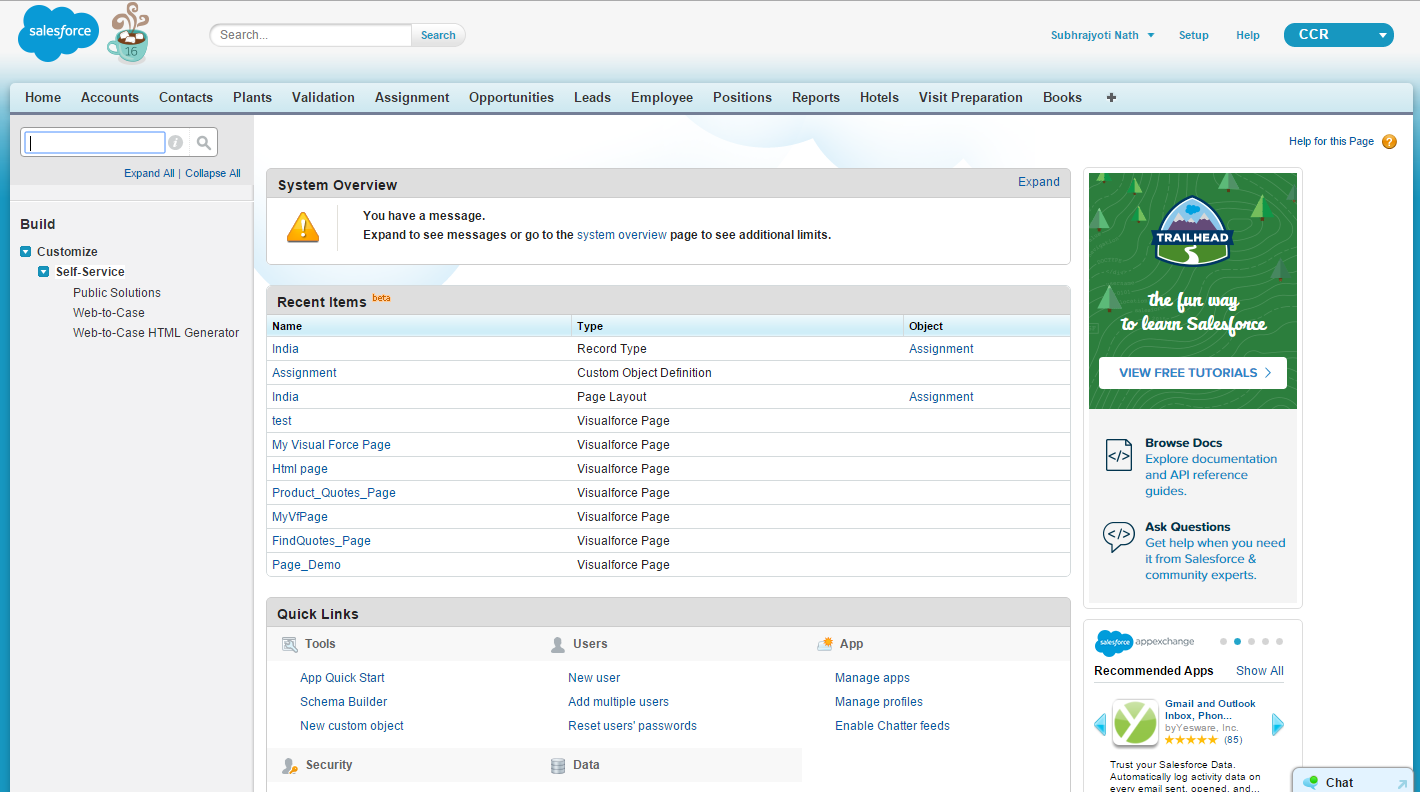The width and height of the screenshot is (1420, 792).
Task: Click Manage profiles quick link
Action: click(879, 702)
